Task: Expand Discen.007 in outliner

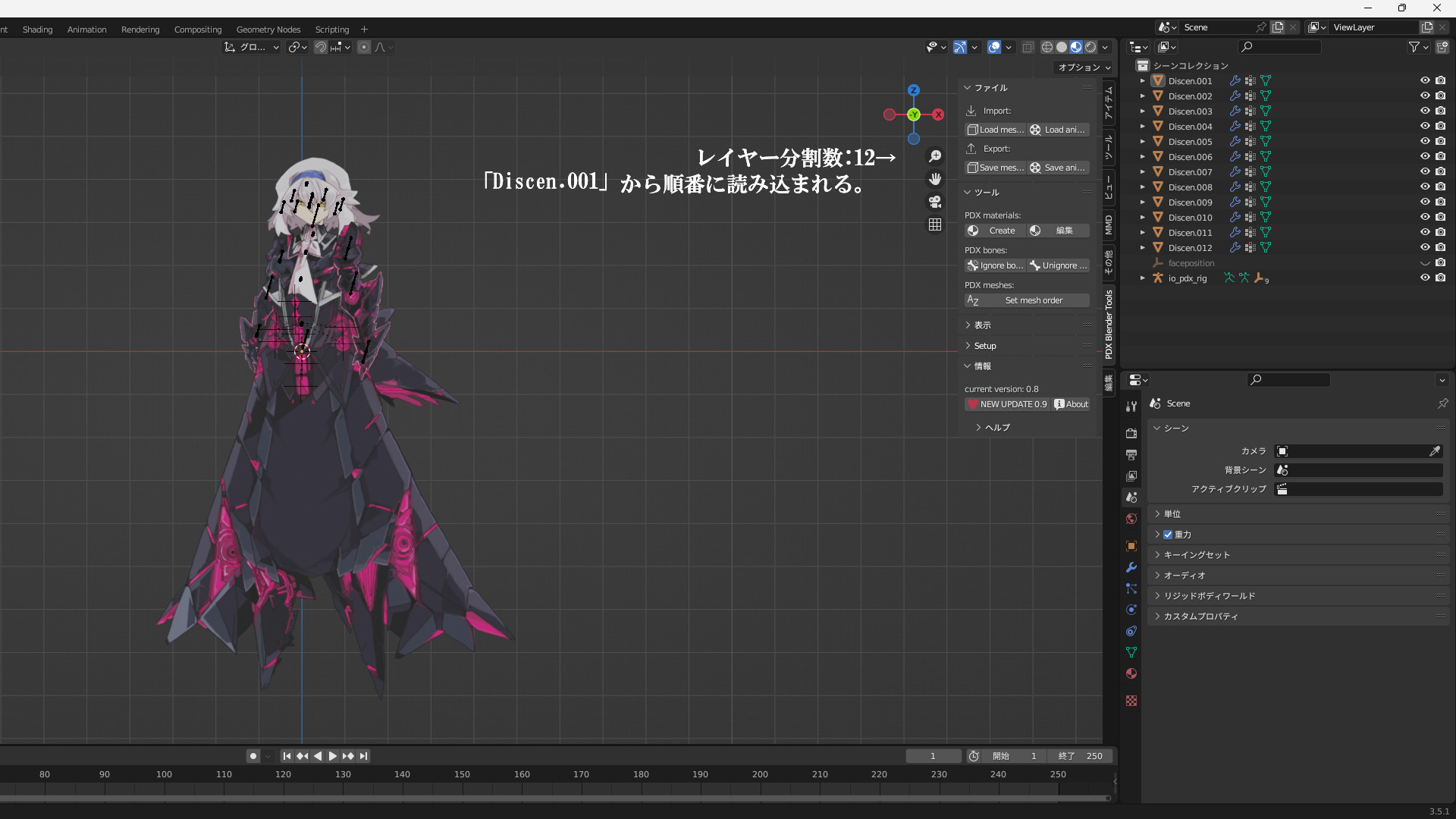Action: 1143,172
